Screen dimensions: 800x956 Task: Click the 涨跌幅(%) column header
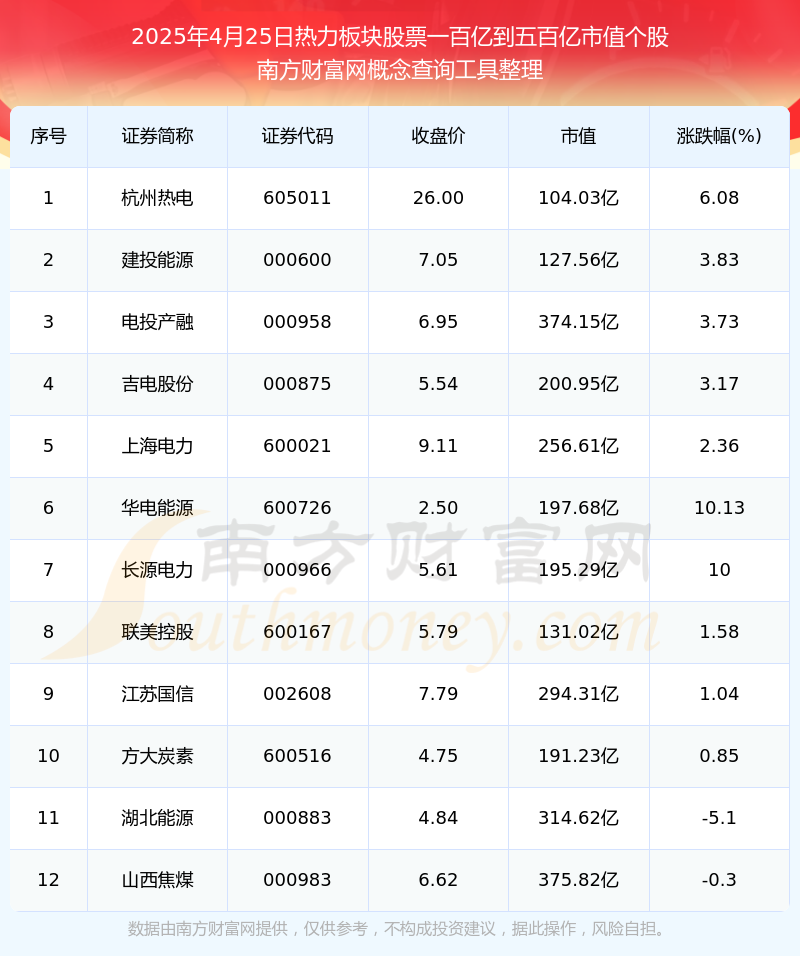click(719, 136)
